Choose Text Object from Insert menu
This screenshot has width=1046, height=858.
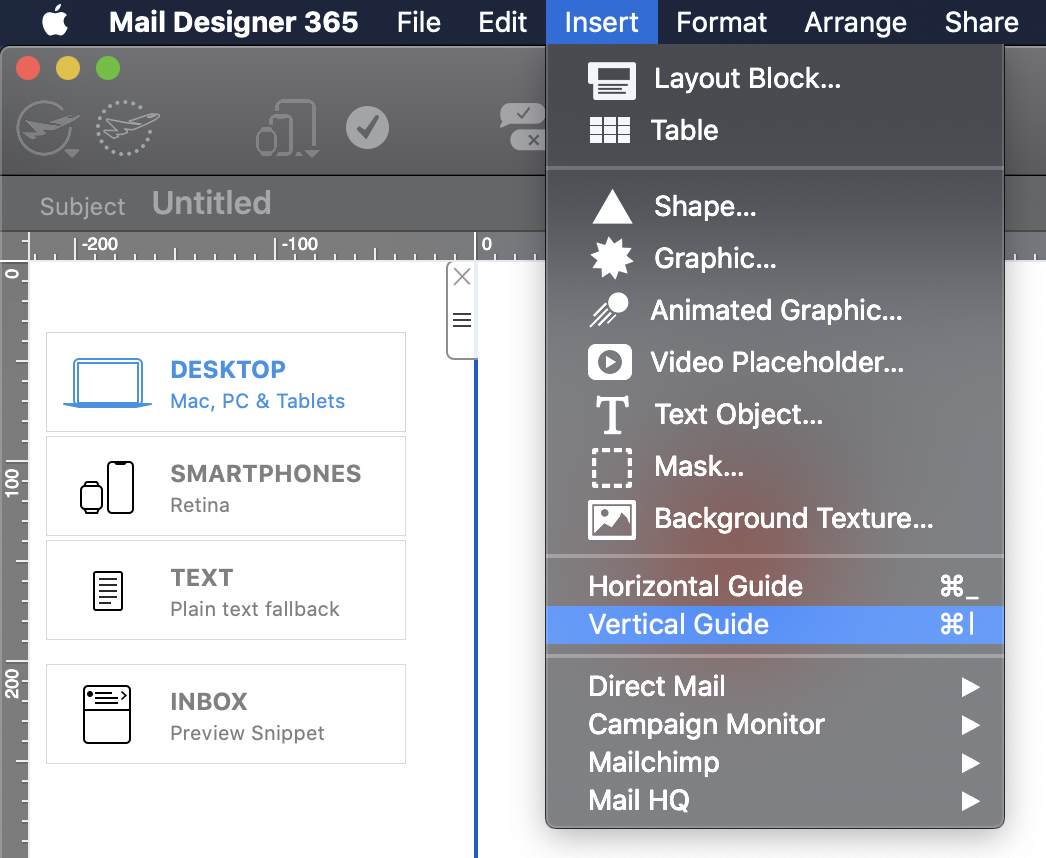click(x=774, y=414)
